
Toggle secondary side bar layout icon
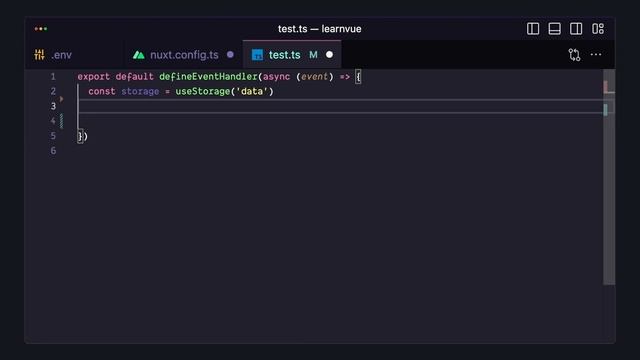click(x=576, y=29)
